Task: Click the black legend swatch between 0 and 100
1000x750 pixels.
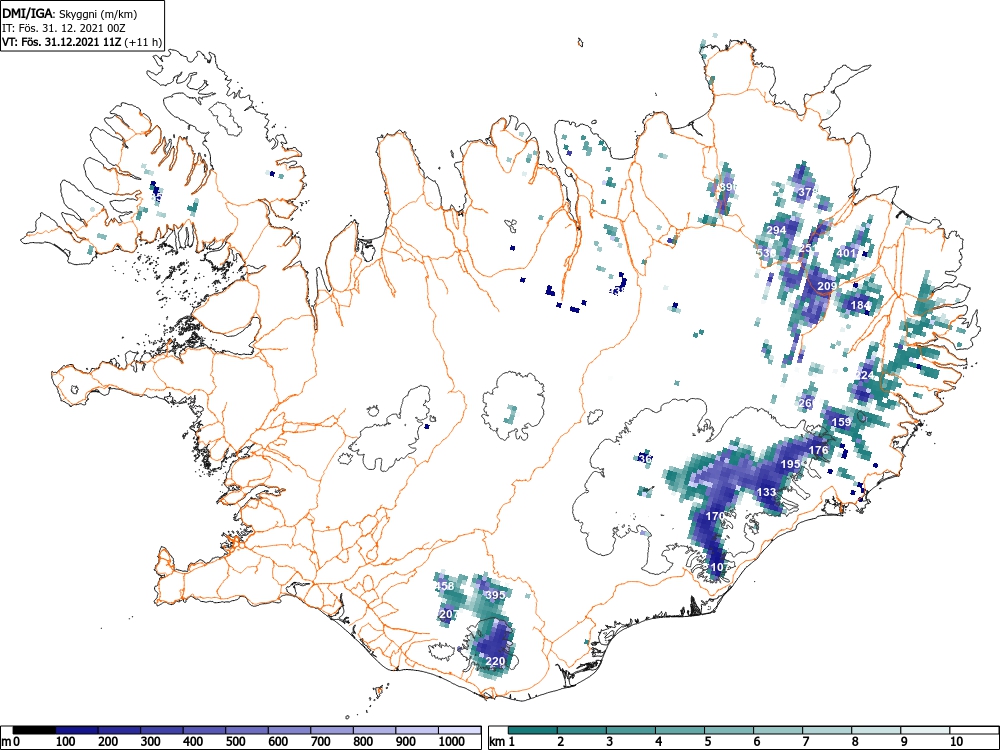Action: point(34,730)
